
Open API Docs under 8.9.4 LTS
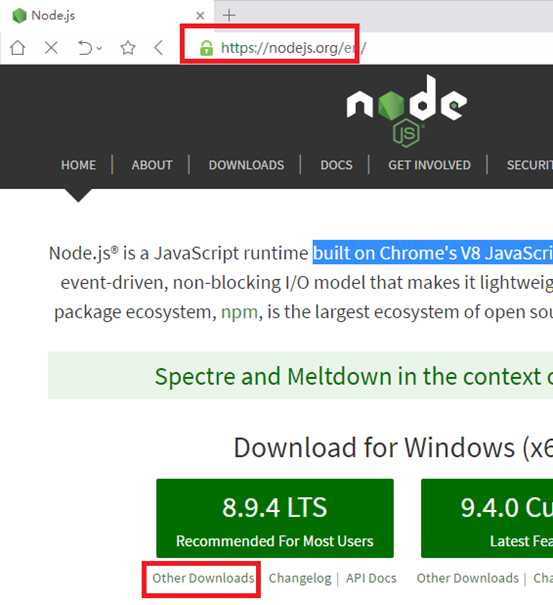point(371,578)
